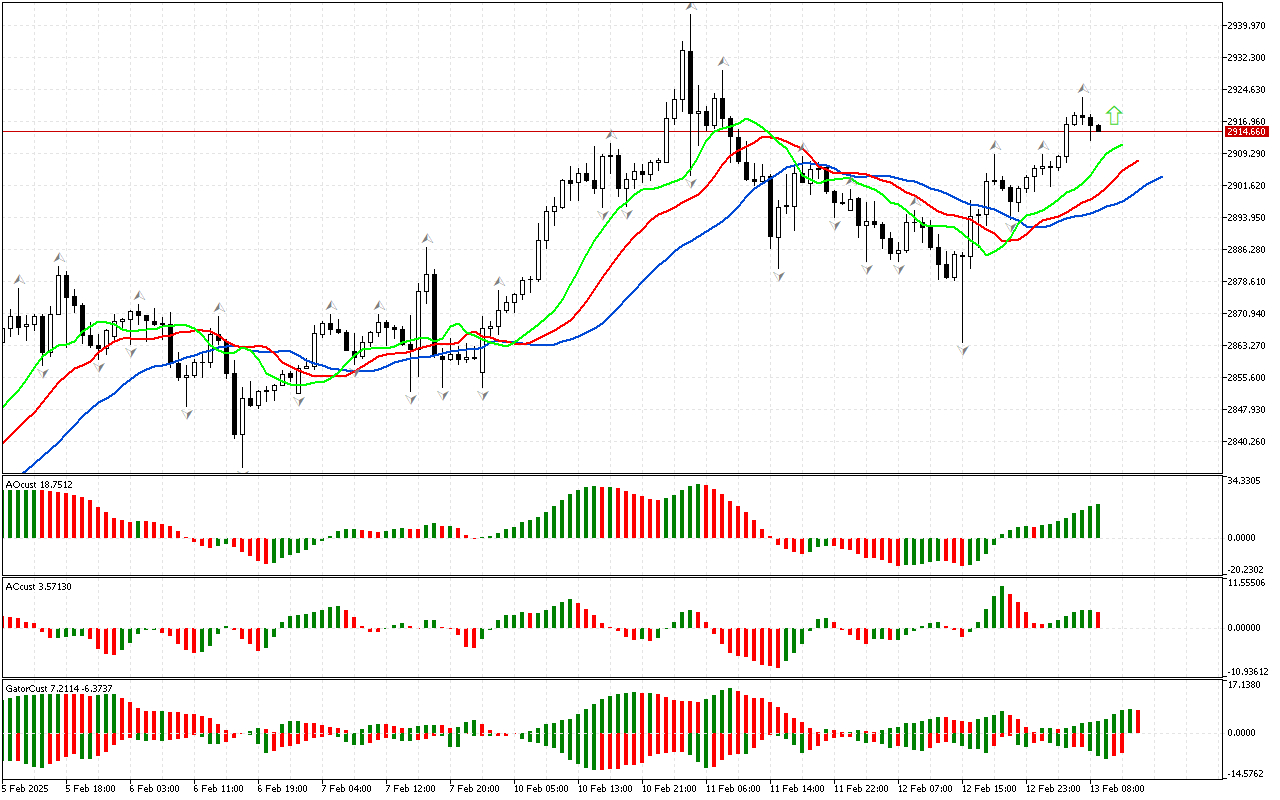Click price level 2932.300 on the scale
Viewport: 1280px width, 800px height.
1246,57
